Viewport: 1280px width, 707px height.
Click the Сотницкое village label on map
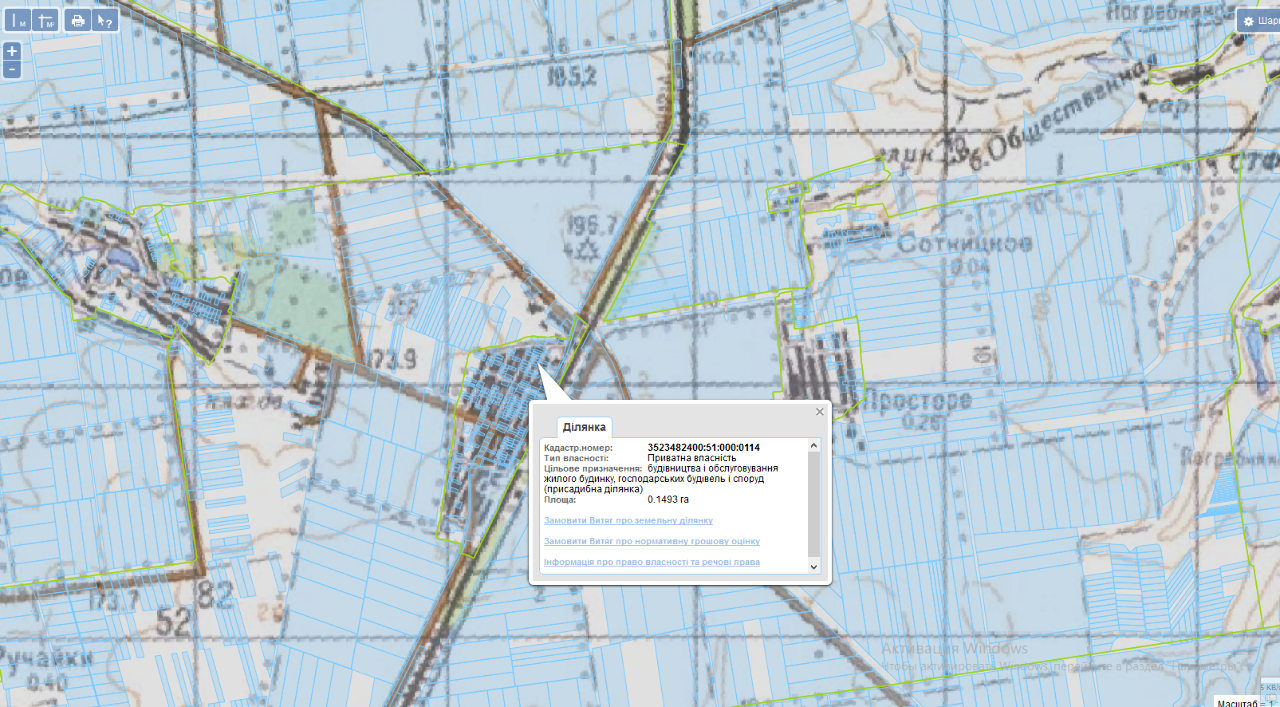pos(950,244)
